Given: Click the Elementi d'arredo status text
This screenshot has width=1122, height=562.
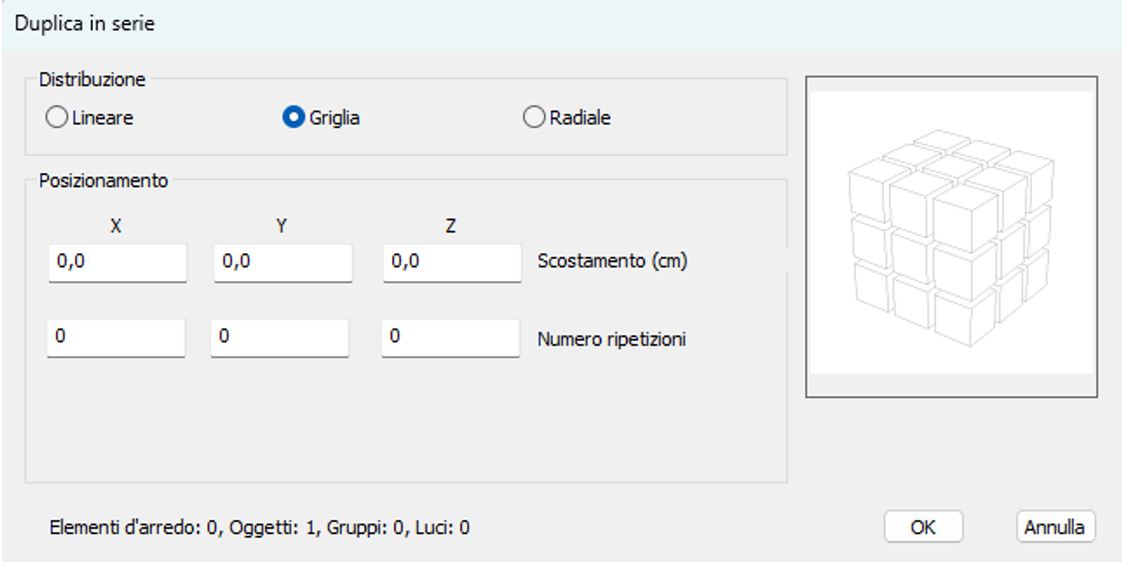Looking at the screenshot, I should [x=259, y=527].
